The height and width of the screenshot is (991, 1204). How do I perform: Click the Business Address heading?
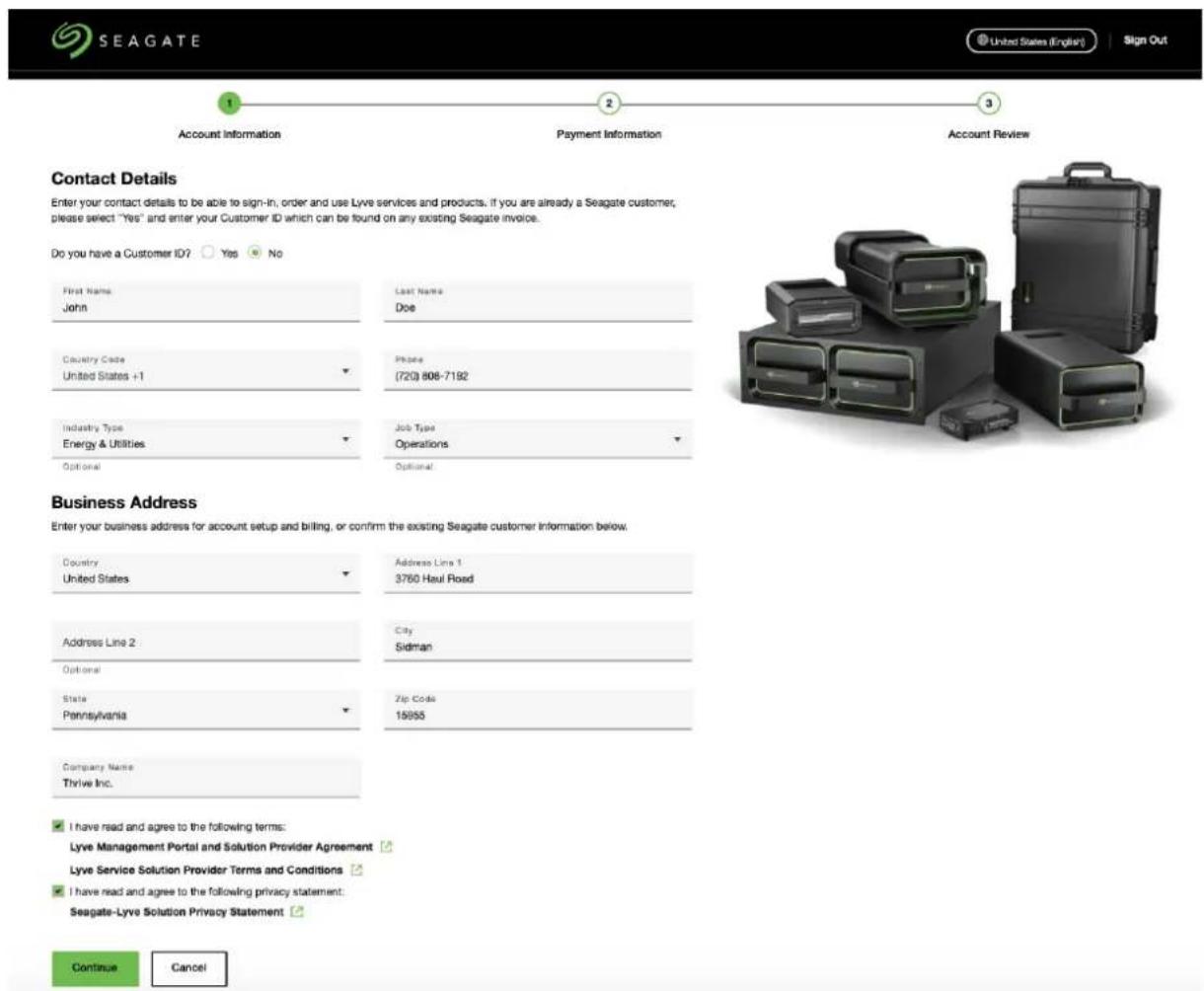124,502
